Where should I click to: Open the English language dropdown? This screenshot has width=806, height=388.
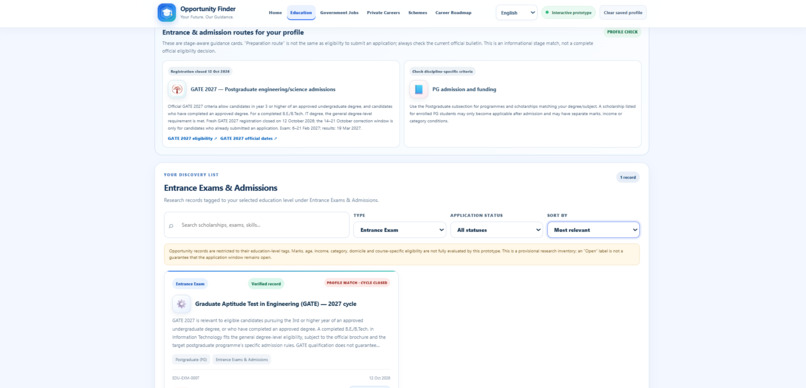[517, 13]
